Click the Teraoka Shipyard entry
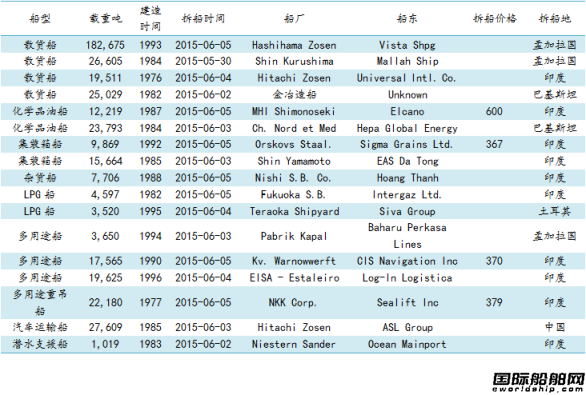This screenshot has height=395, width=586. (x=294, y=212)
